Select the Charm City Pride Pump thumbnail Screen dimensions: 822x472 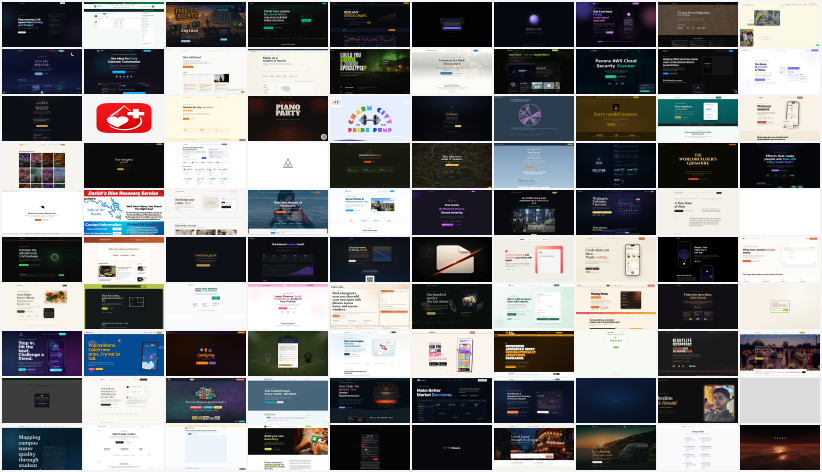[x=370, y=118]
